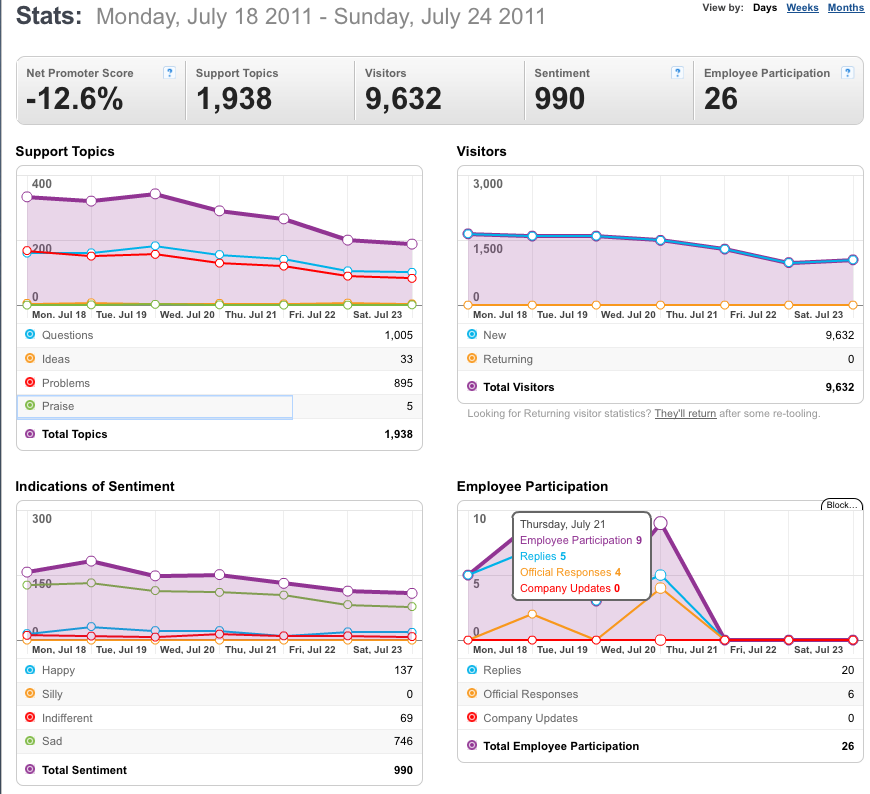The image size is (870, 794).
Task: Follow the "They'll return" link
Action: [685, 413]
